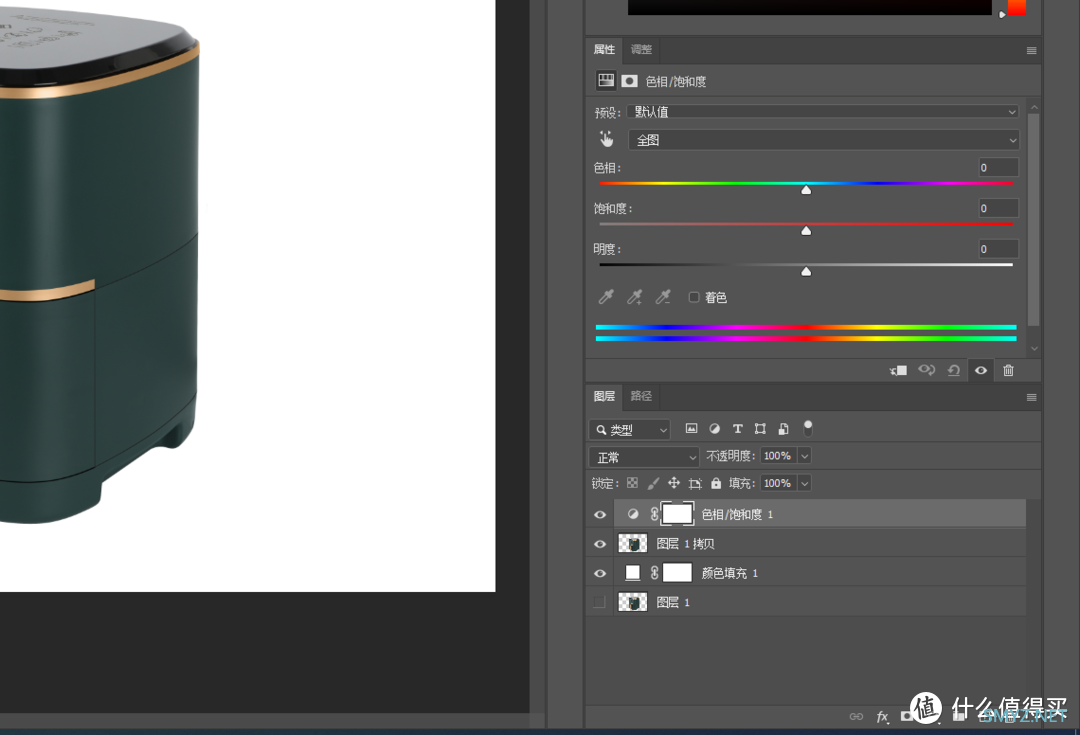Viewport: 1080px width, 735px height.
Task: Select the 图层 1 layer thumbnail
Action: click(x=633, y=602)
